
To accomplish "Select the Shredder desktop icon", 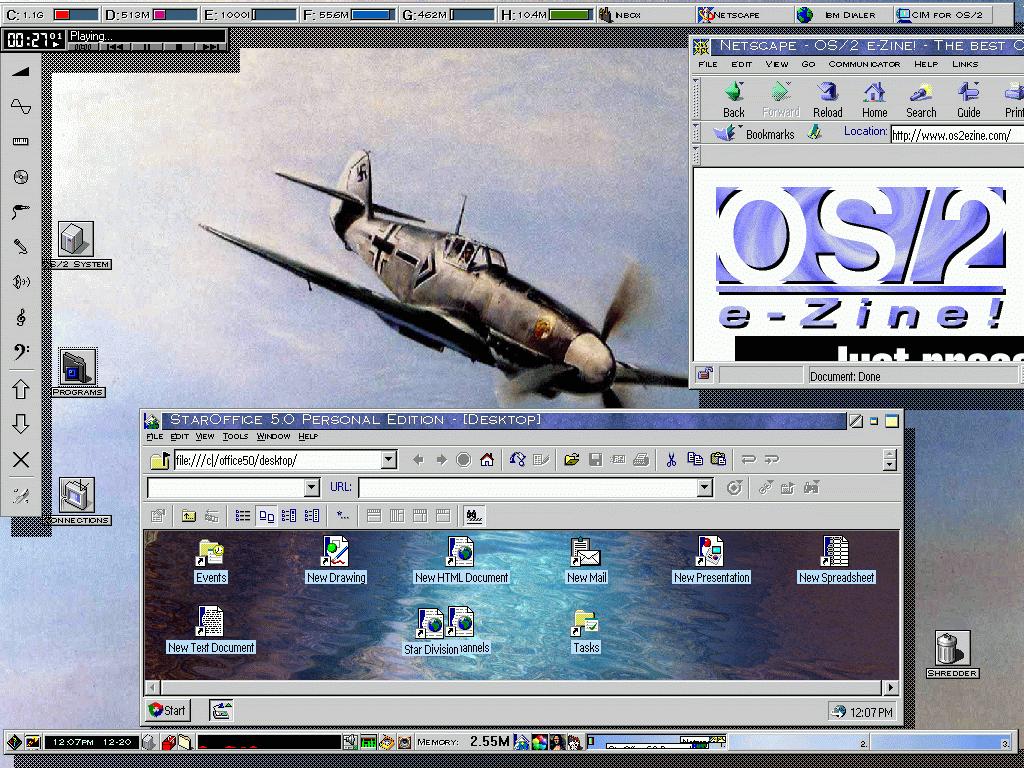I will coord(952,654).
